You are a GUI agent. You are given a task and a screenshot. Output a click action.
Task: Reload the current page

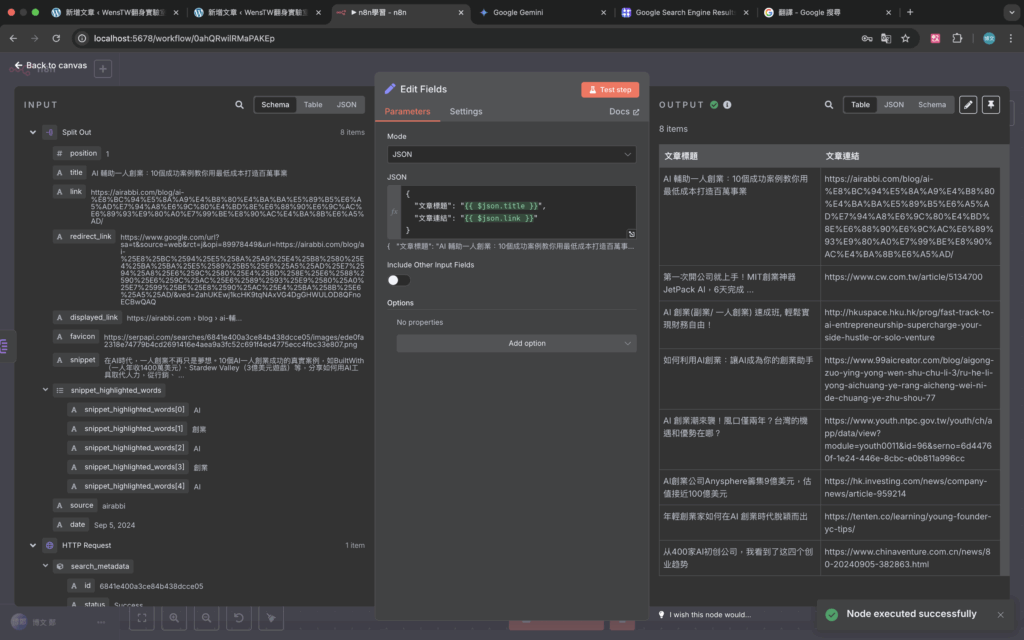56,39
